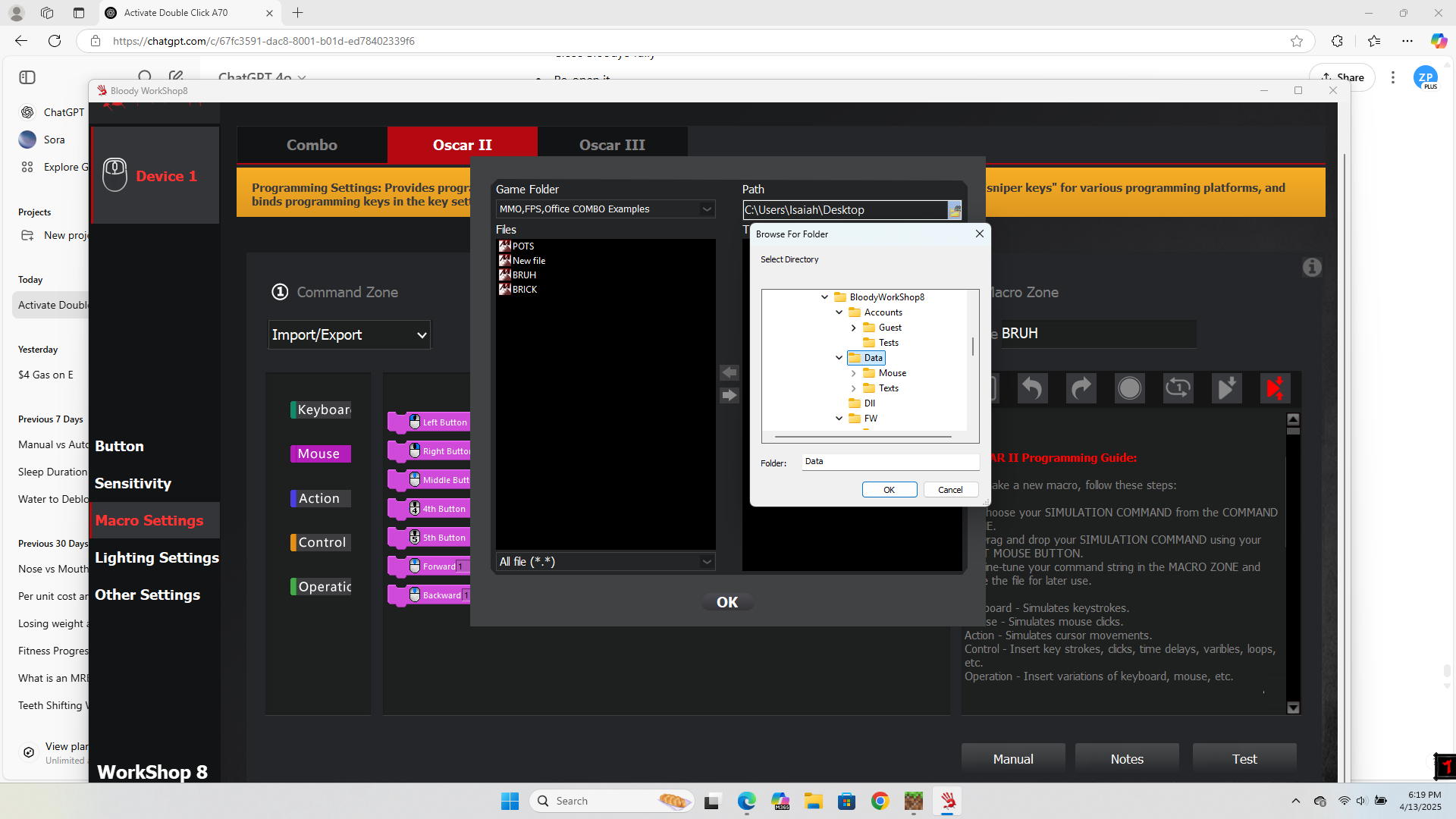1456x819 pixels.
Task: Click the redo arrow in Macro Zone
Action: point(1081,388)
